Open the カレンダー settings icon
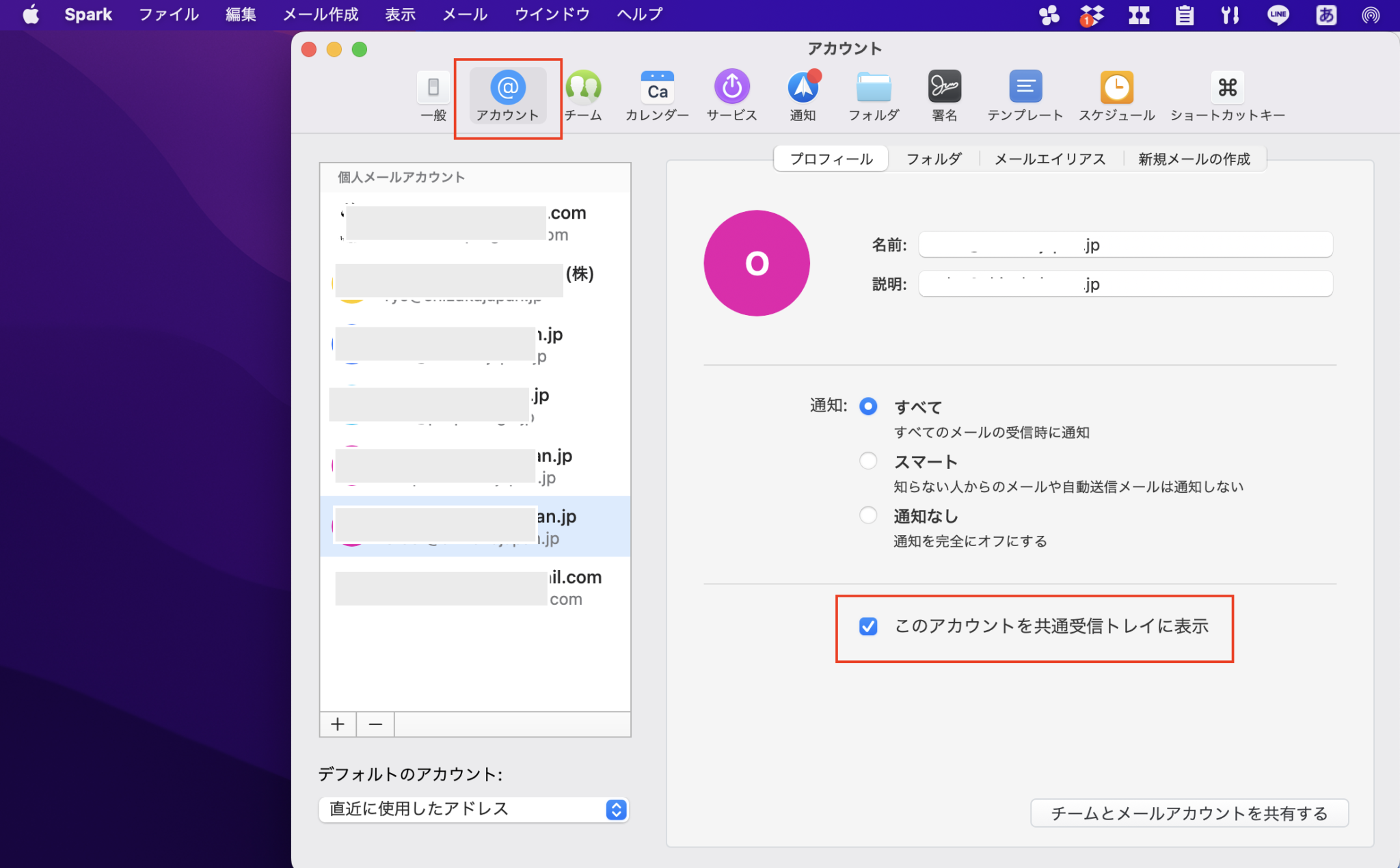This screenshot has width=1400, height=868. tap(656, 96)
